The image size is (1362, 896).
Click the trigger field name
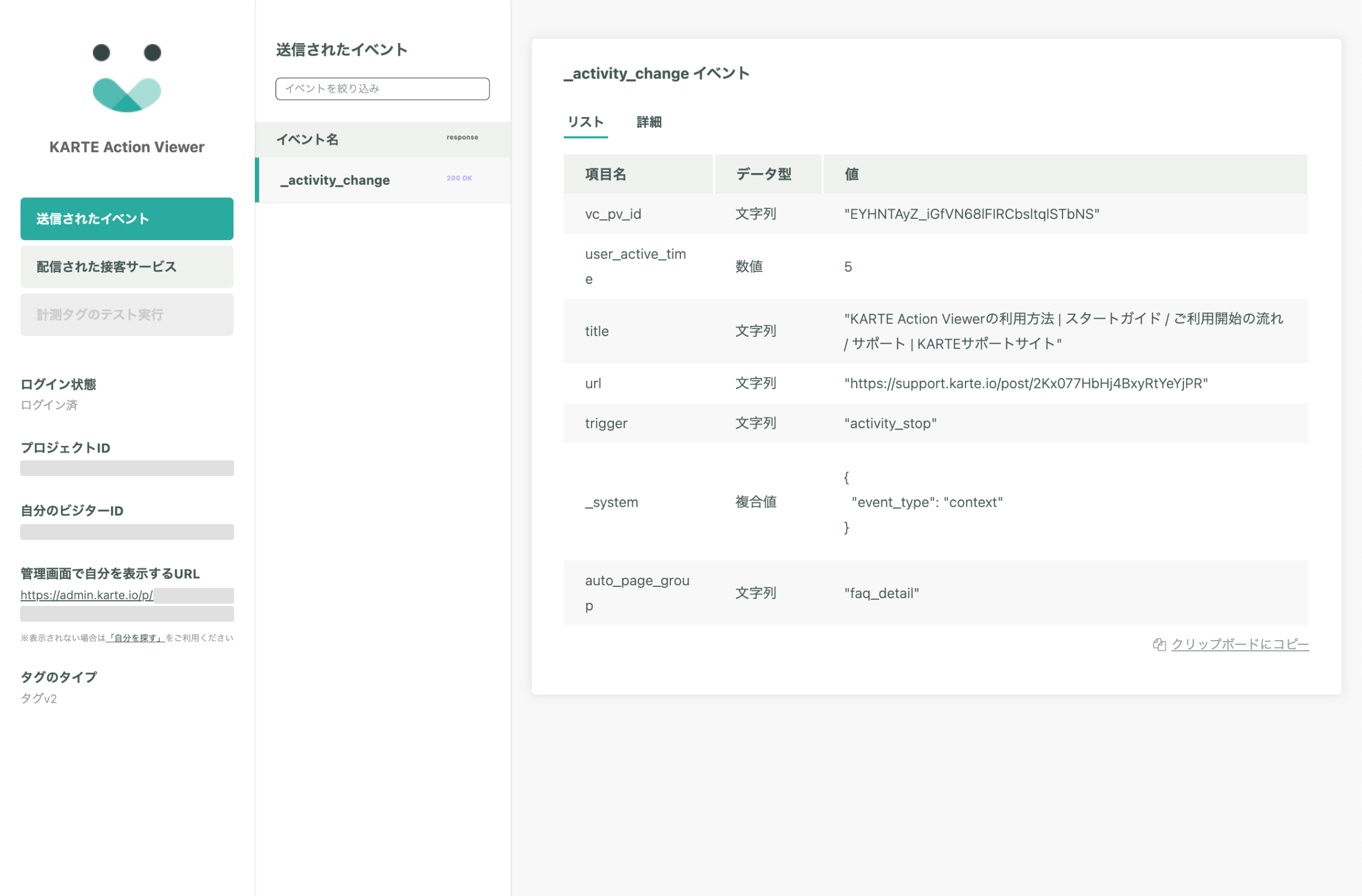pos(606,423)
